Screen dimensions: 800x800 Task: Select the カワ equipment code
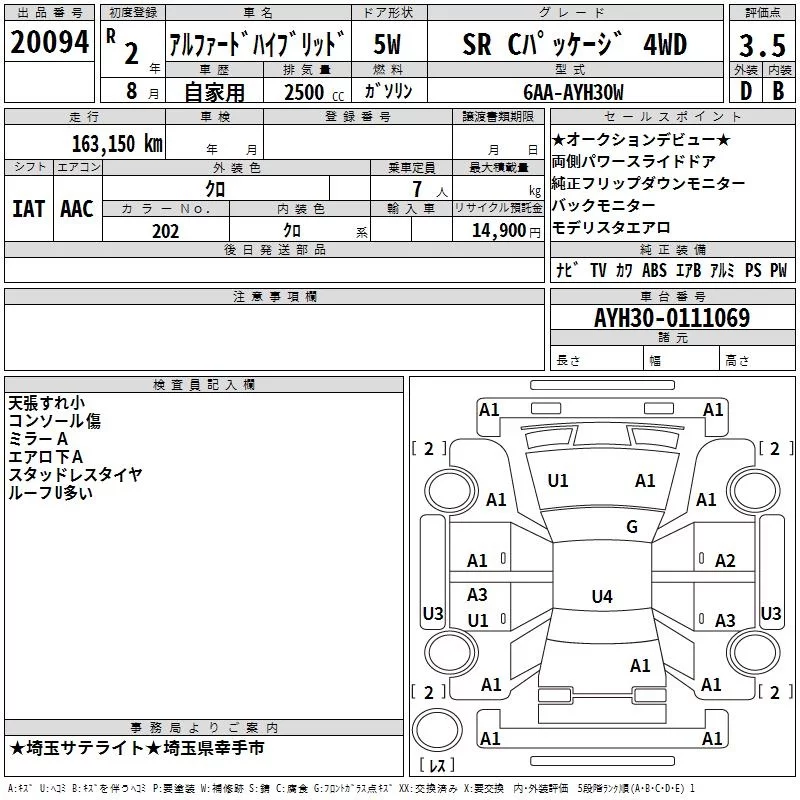pos(624,270)
